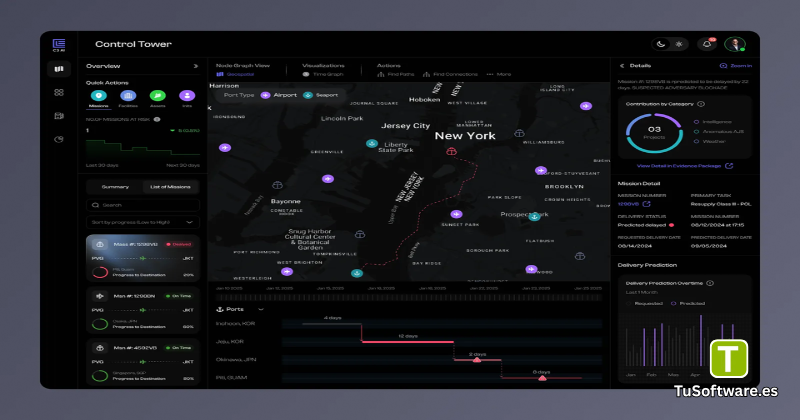Click the mission Search input field
800x420 pixels.
coord(143,205)
